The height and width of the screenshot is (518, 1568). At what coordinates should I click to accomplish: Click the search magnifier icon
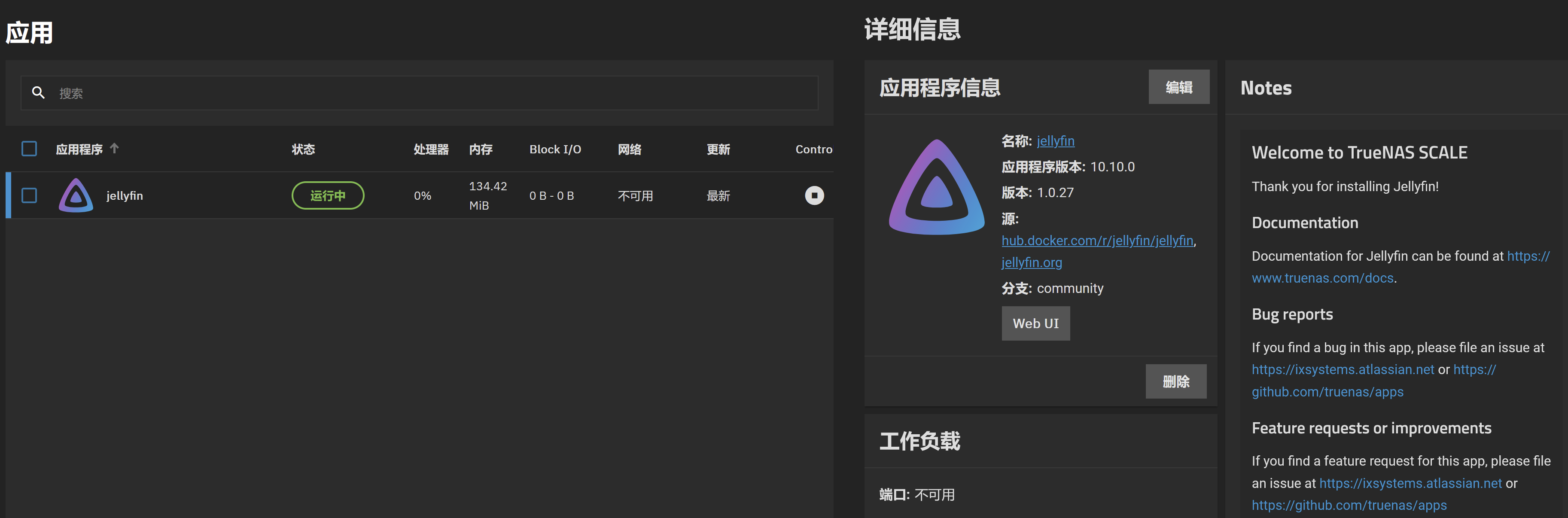[38, 92]
